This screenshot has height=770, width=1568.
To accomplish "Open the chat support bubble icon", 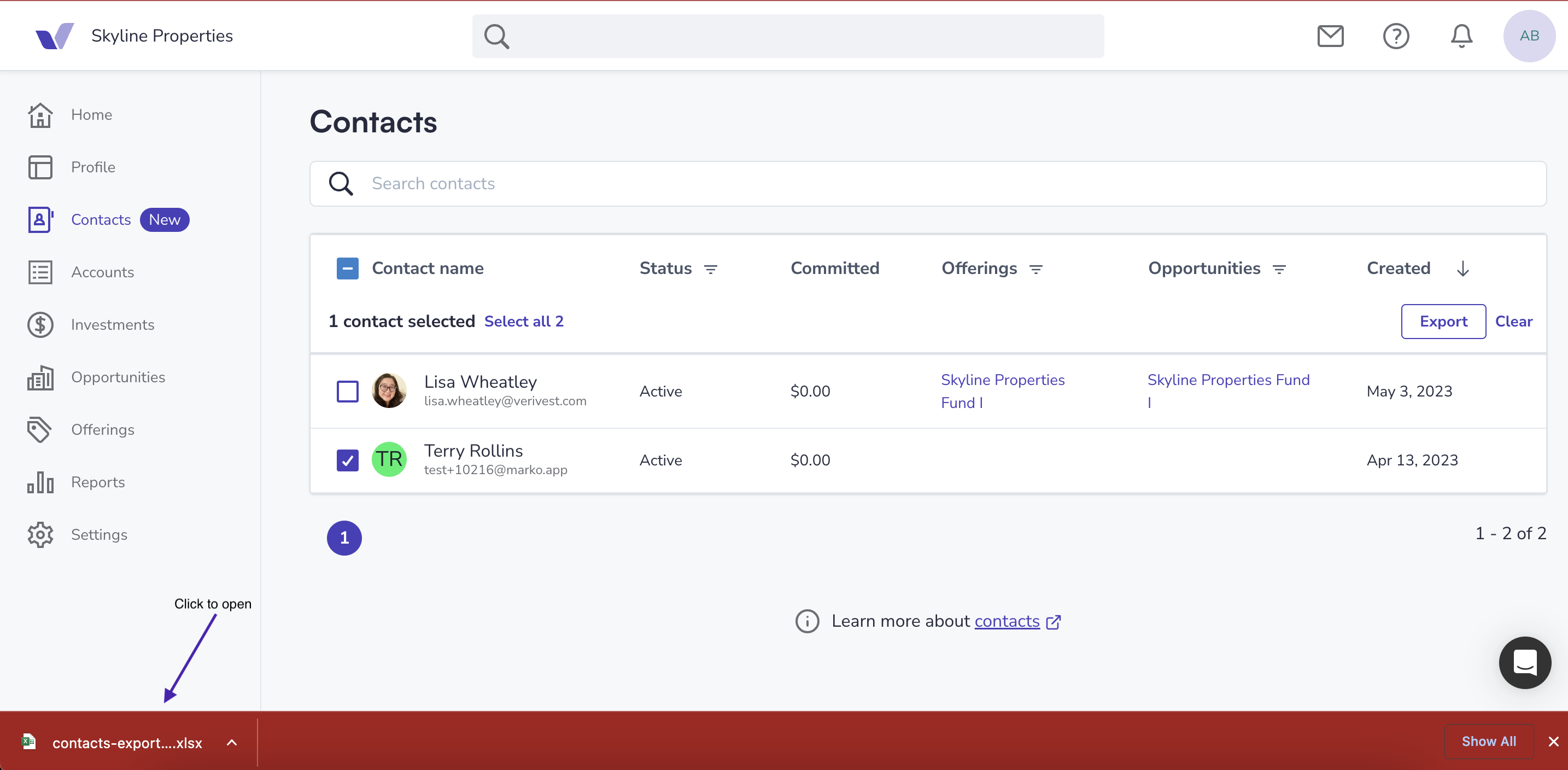I will (1525, 662).
